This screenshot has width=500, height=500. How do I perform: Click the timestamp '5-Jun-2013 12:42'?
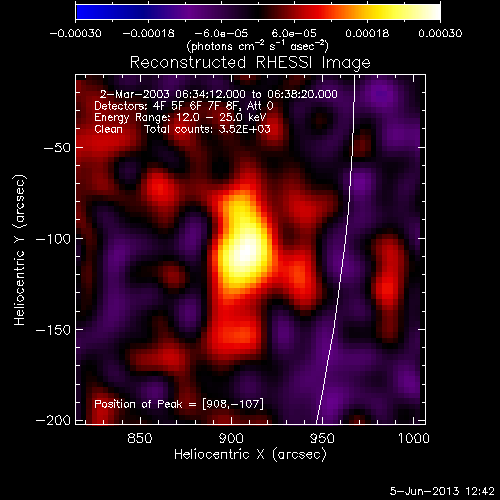pos(442,491)
